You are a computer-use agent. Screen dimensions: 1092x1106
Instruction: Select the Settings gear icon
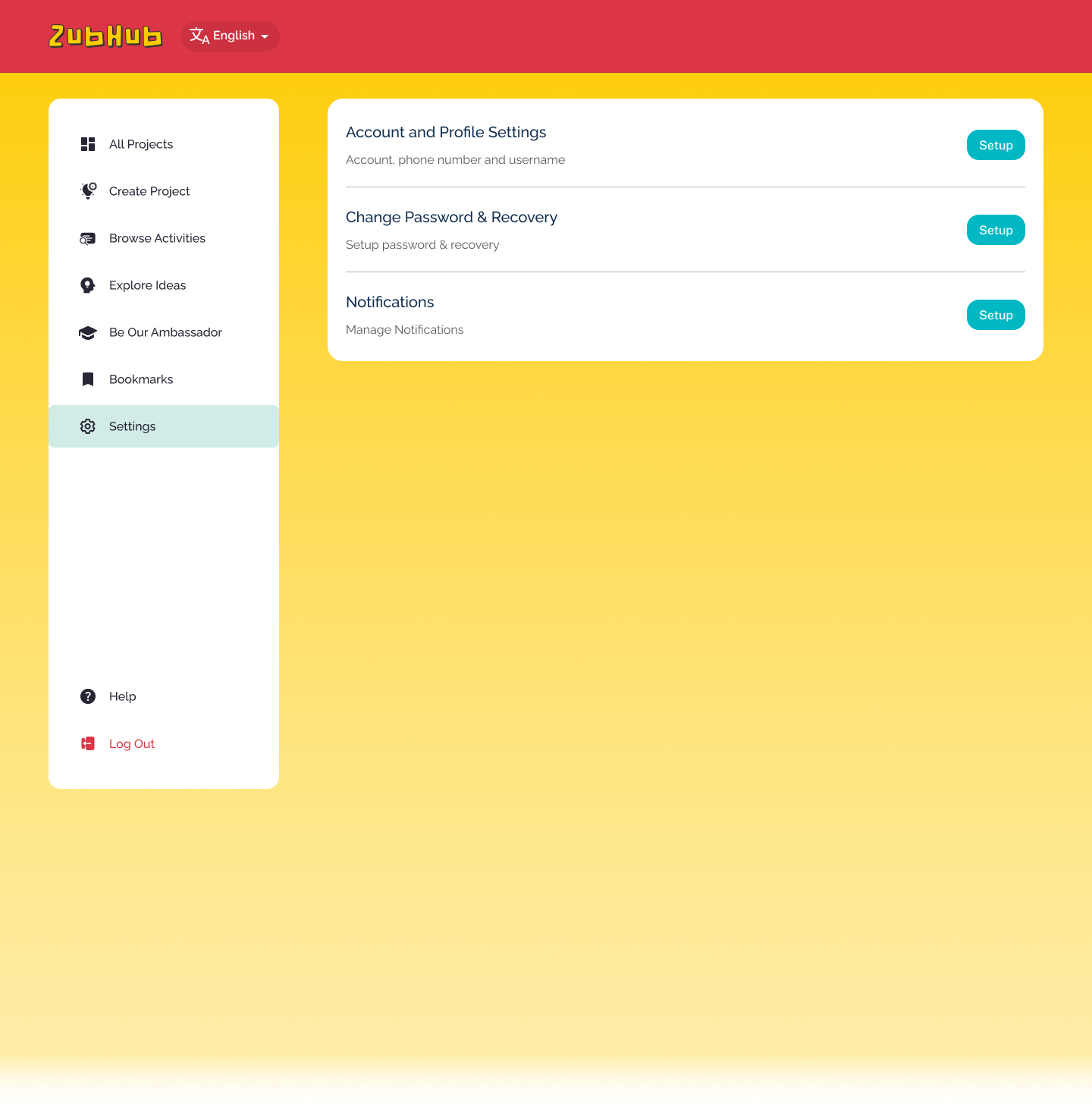[87, 426]
